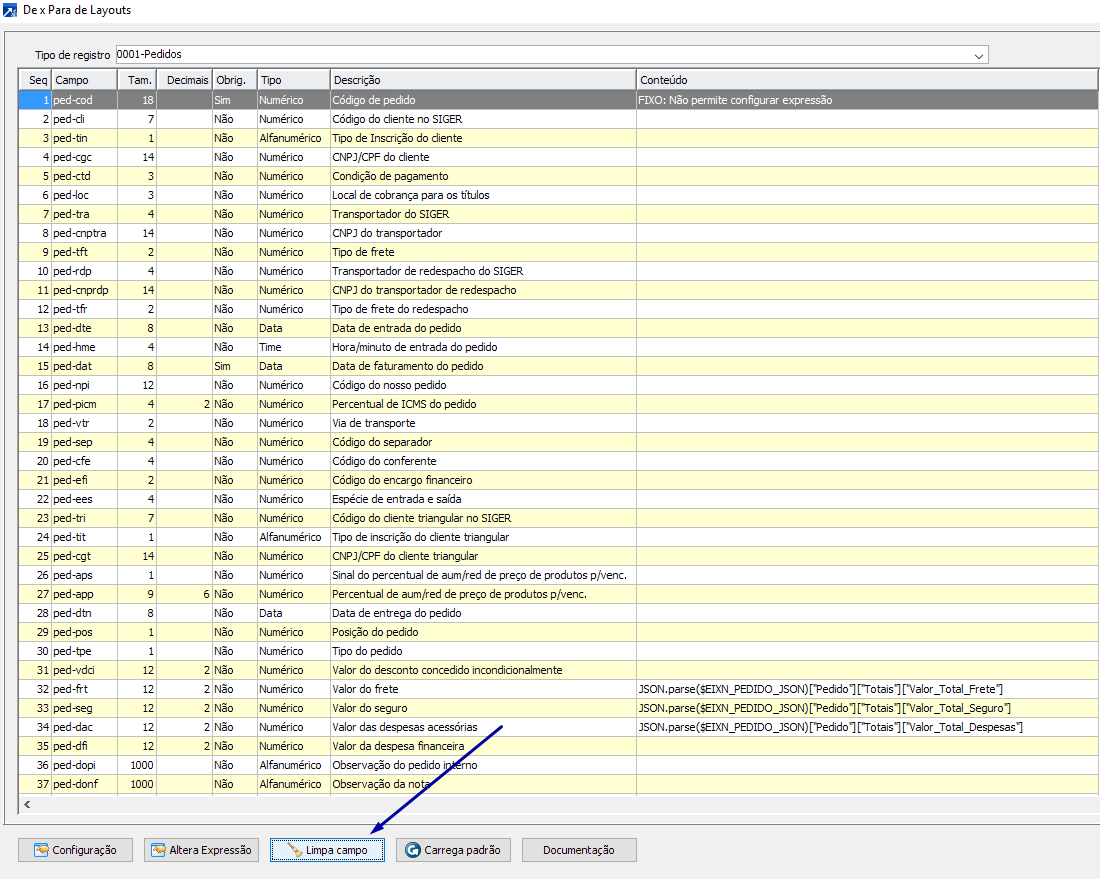The width and height of the screenshot is (1100, 879).
Task: Sort by the Campo column header
Action: coord(84,80)
